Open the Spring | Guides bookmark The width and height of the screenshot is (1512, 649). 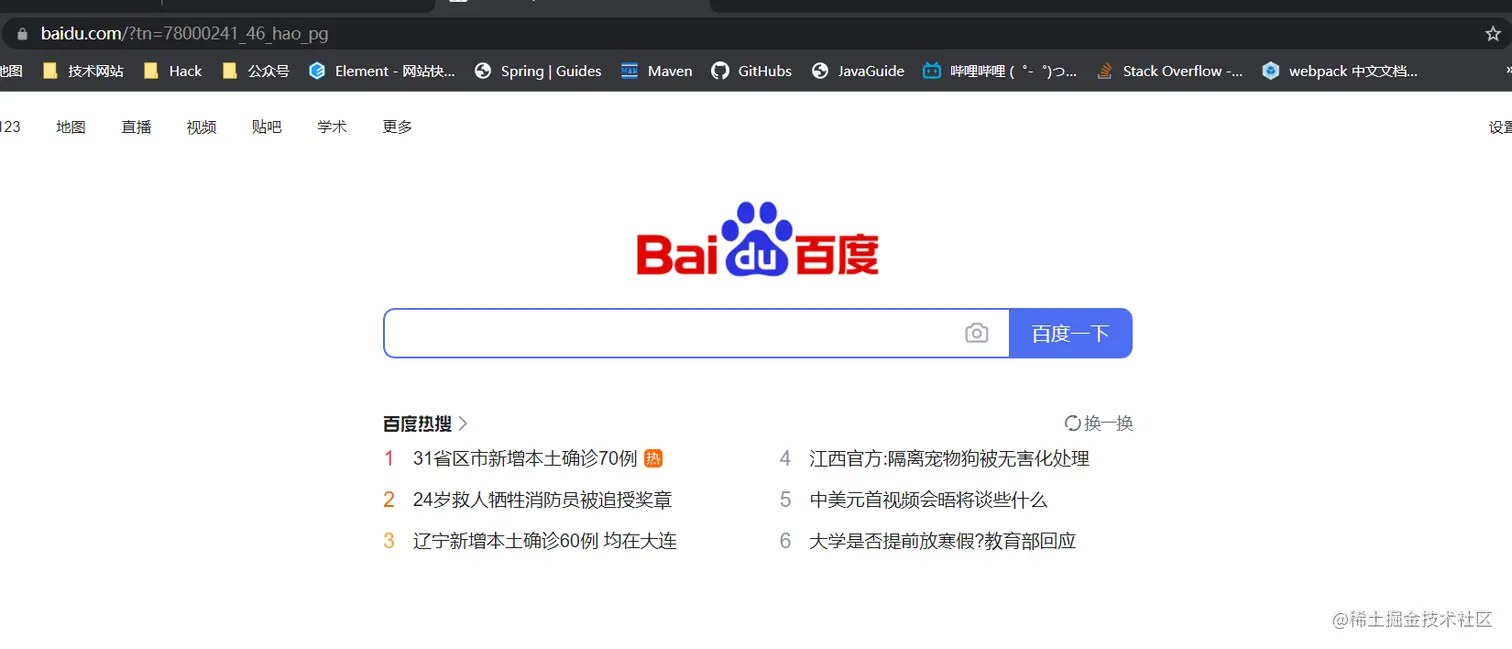tap(538, 71)
